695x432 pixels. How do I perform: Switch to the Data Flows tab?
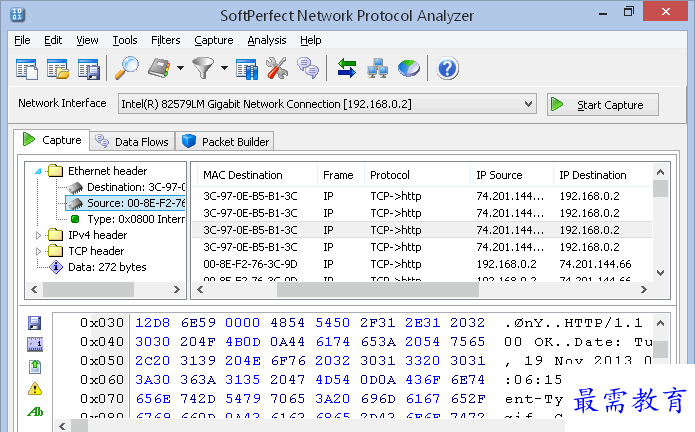tap(132, 141)
